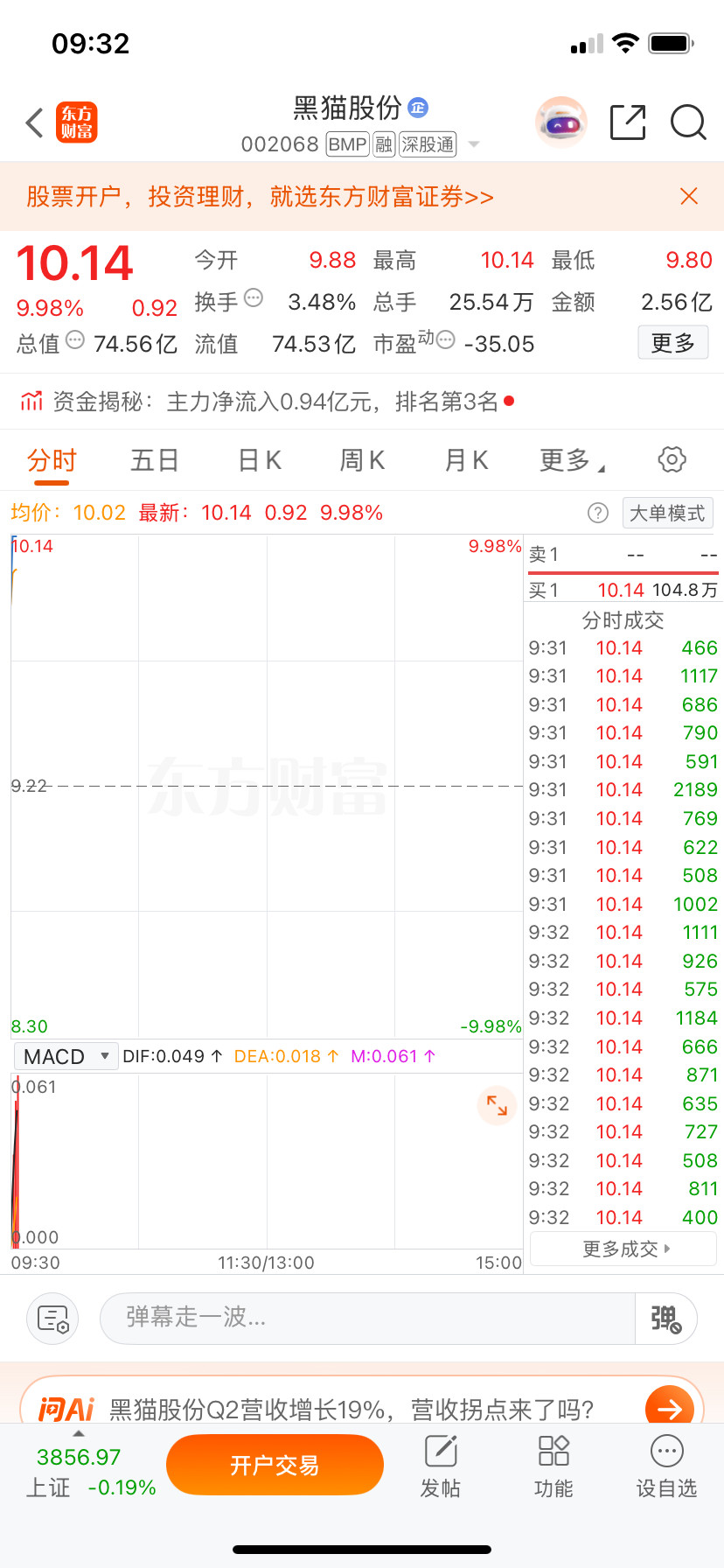Tap the 流值 74.53亿 value
The image size is (724, 1568).
pyautogui.click(x=275, y=344)
